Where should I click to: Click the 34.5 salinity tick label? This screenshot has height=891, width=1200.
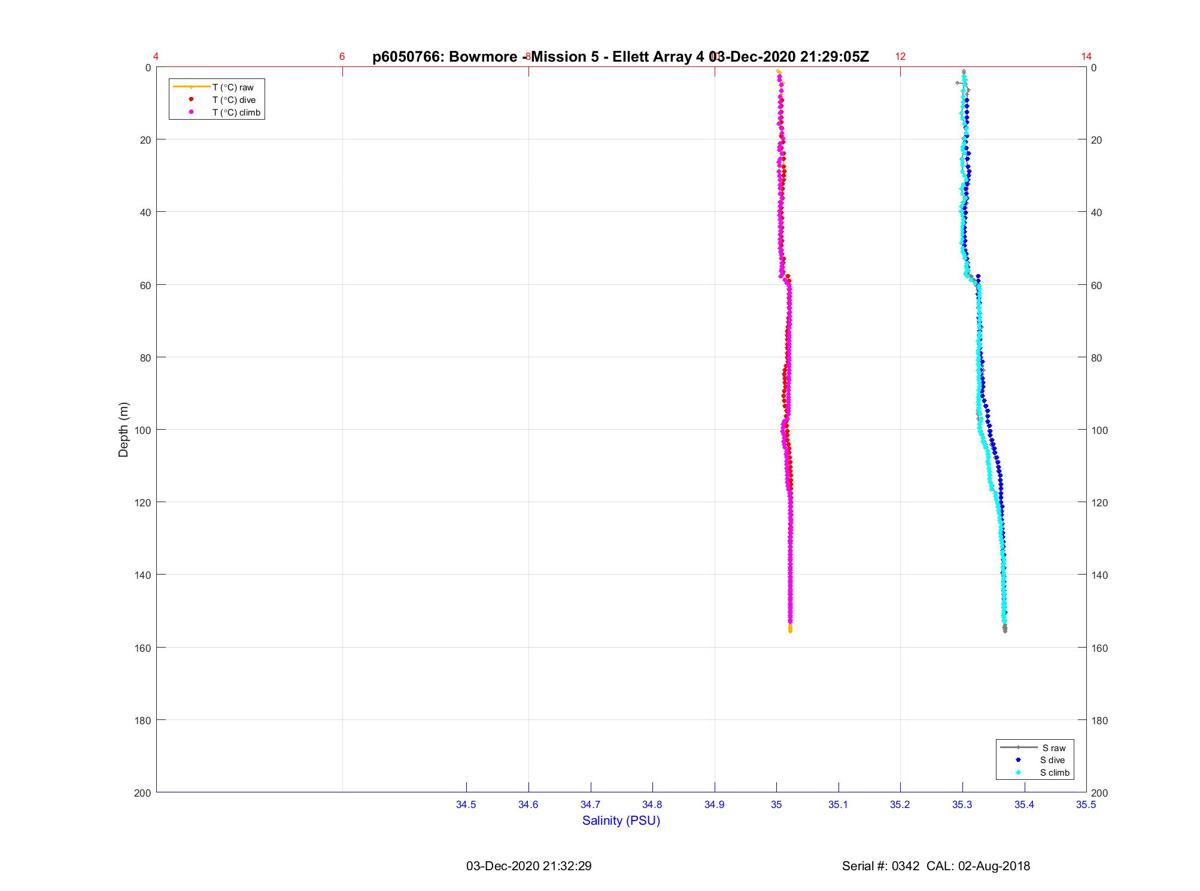point(466,804)
